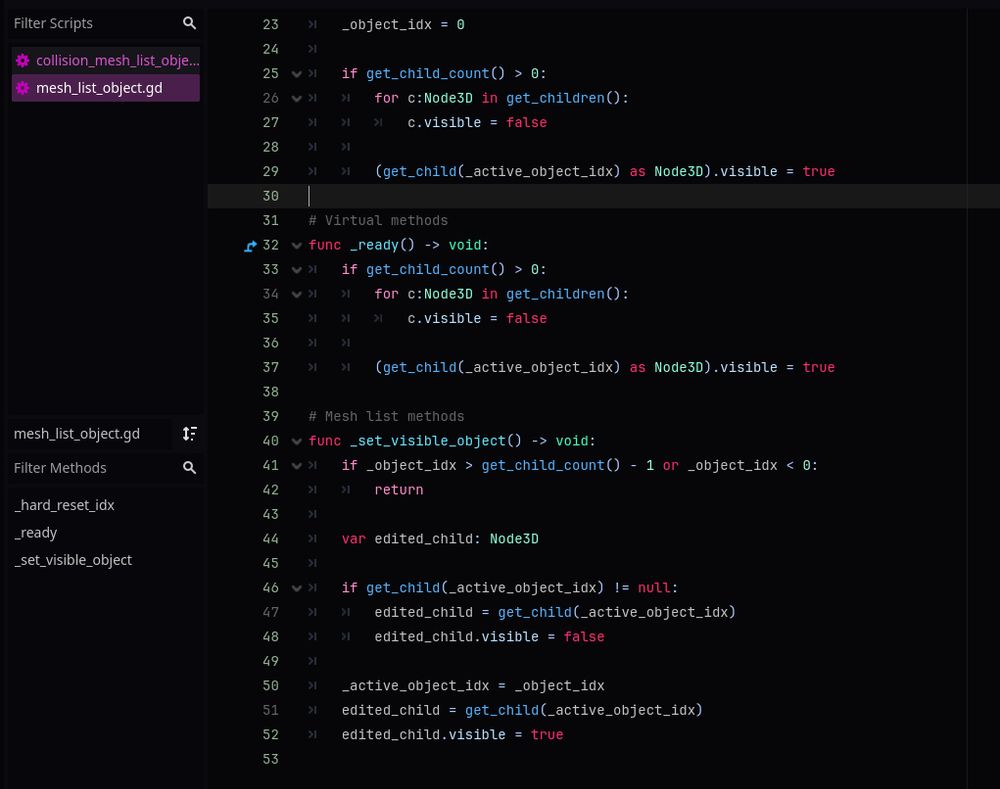Image resolution: width=1000 pixels, height=789 pixels.
Task: Click line number 24 in the gutter
Action: (270, 49)
